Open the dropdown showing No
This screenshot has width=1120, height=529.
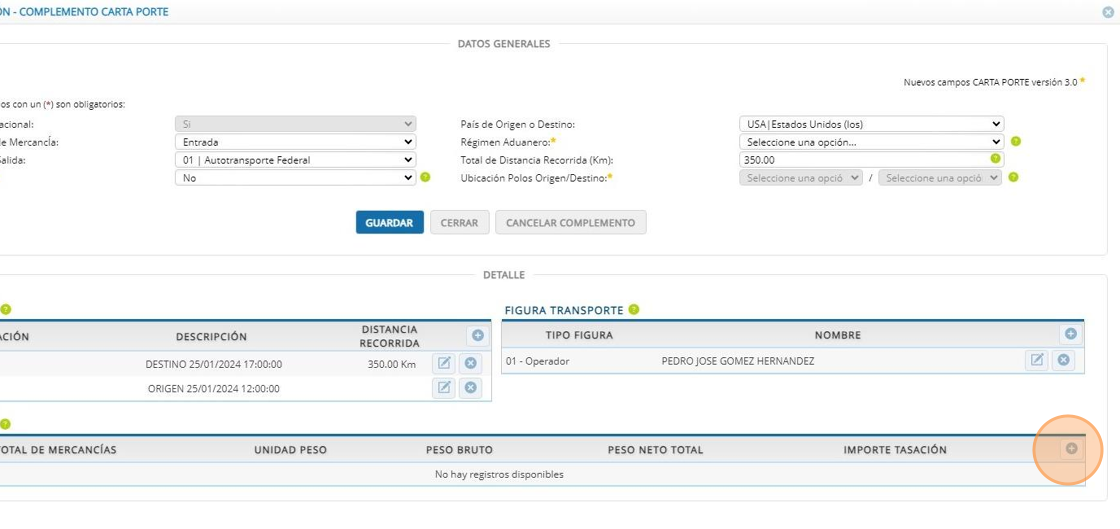click(x=296, y=178)
